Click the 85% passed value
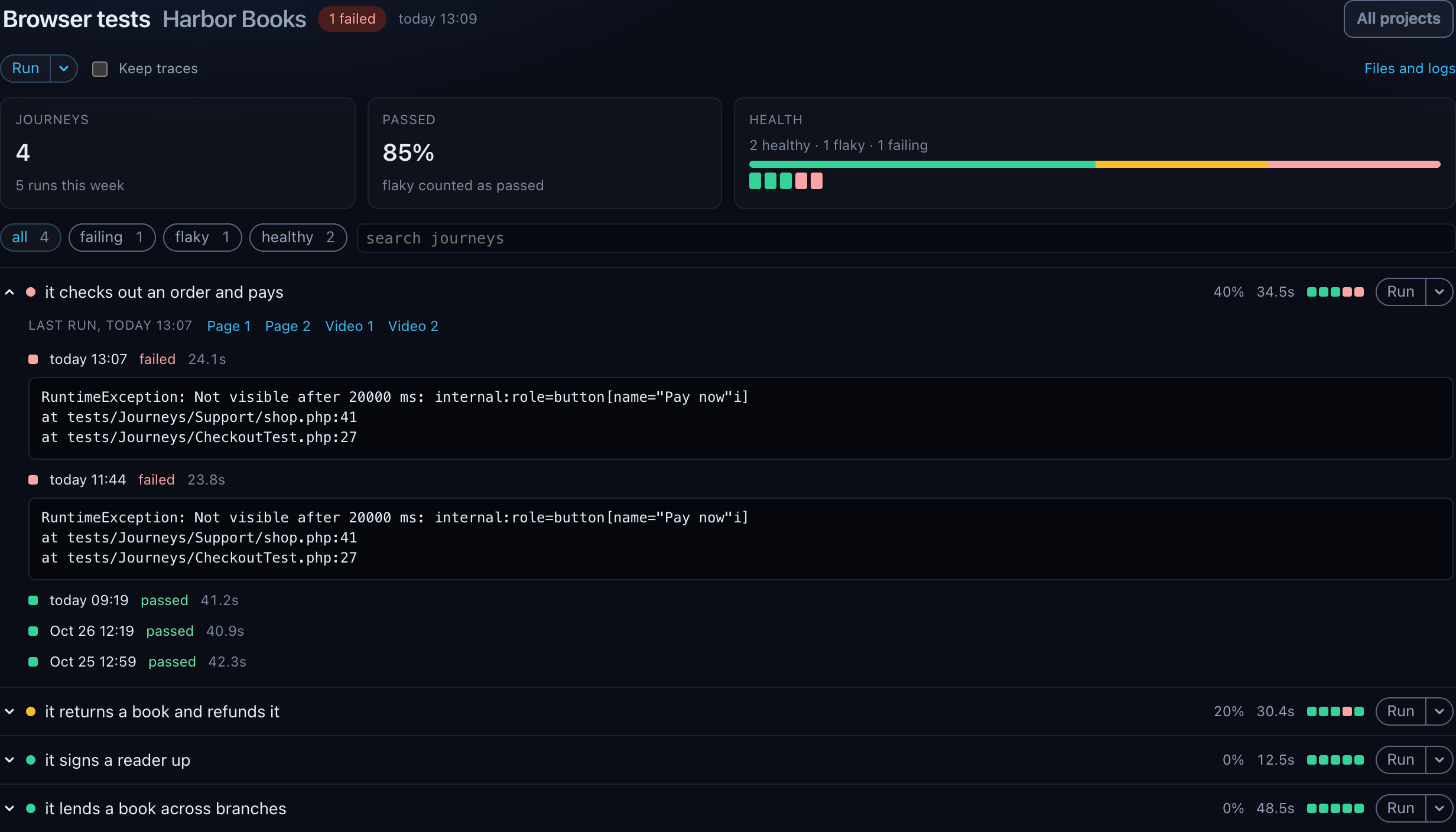The image size is (1456, 832). [408, 153]
